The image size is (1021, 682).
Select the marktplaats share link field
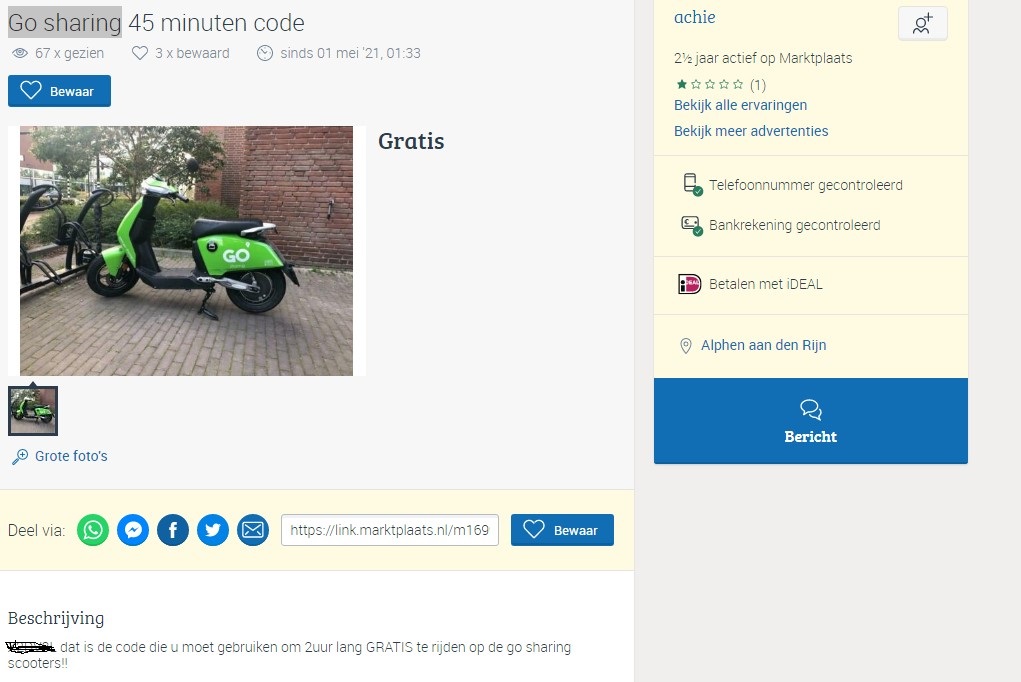(389, 530)
